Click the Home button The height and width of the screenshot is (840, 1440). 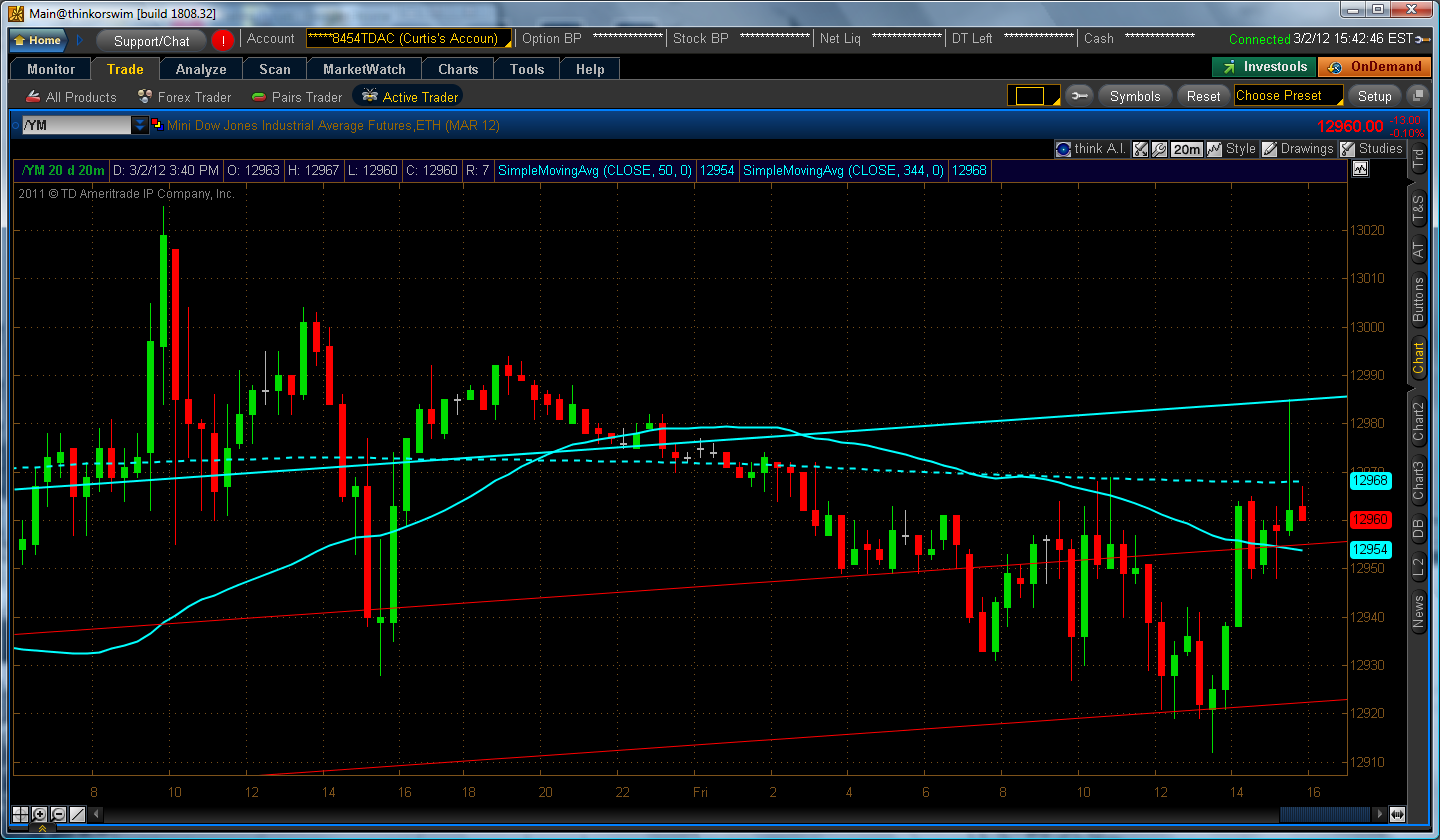[39, 40]
